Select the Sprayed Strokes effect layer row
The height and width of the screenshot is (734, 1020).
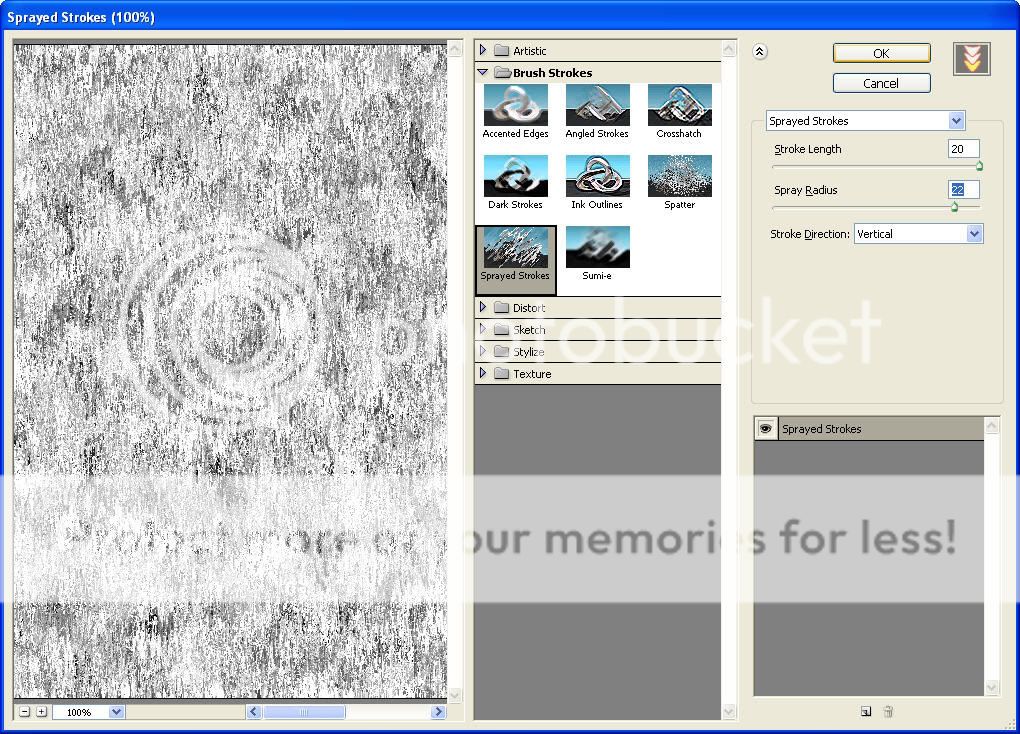870,429
